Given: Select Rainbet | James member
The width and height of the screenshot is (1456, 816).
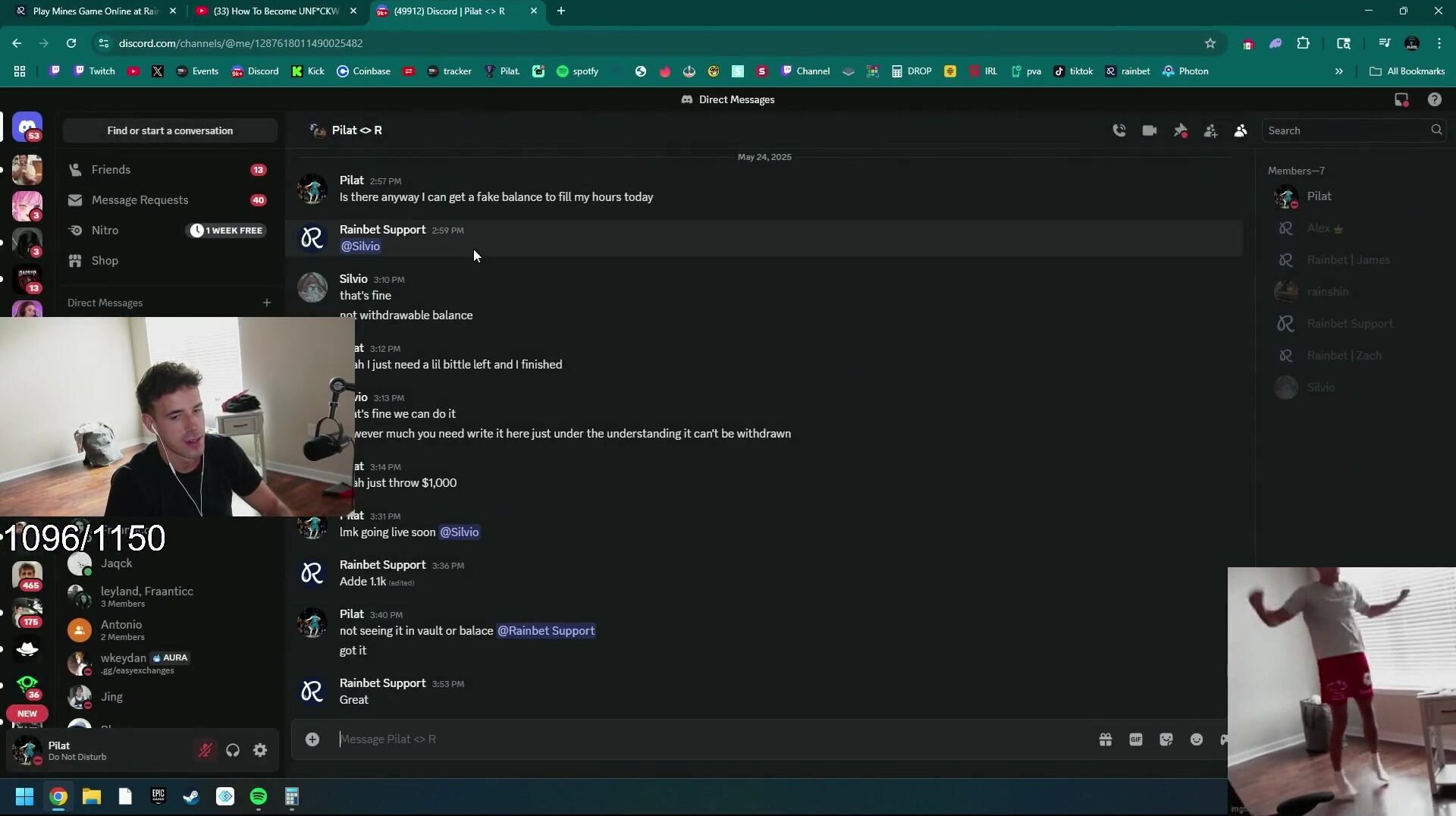Looking at the screenshot, I should (1354, 260).
